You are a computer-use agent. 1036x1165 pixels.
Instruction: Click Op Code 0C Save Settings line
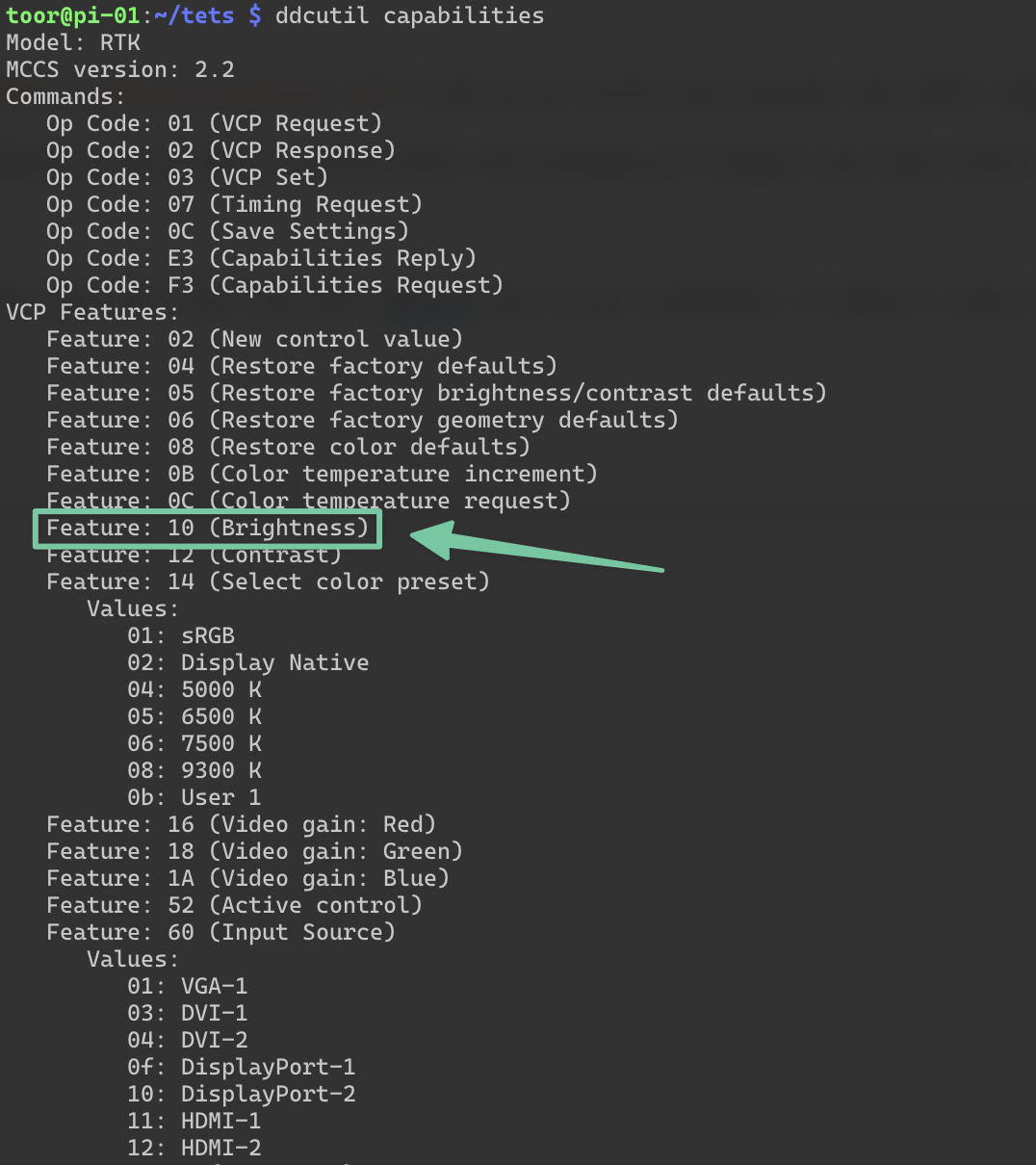click(x=227, y=232)
